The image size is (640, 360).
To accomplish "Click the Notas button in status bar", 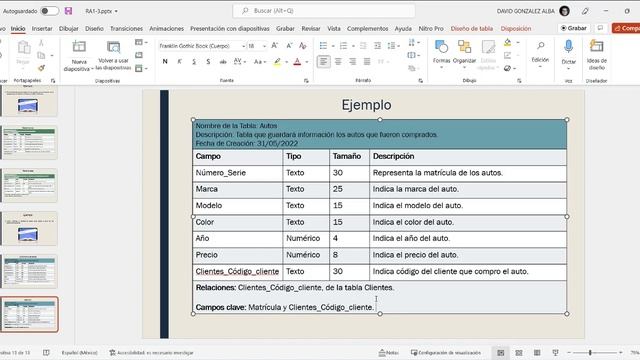I will [389, 353].
